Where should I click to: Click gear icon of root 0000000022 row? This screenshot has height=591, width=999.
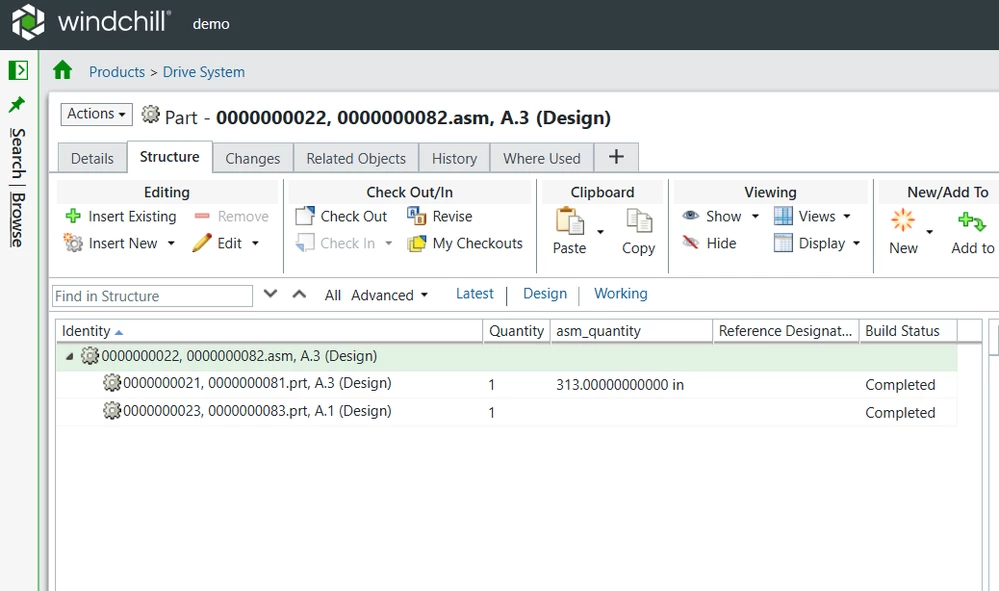(x=90, y=355)
